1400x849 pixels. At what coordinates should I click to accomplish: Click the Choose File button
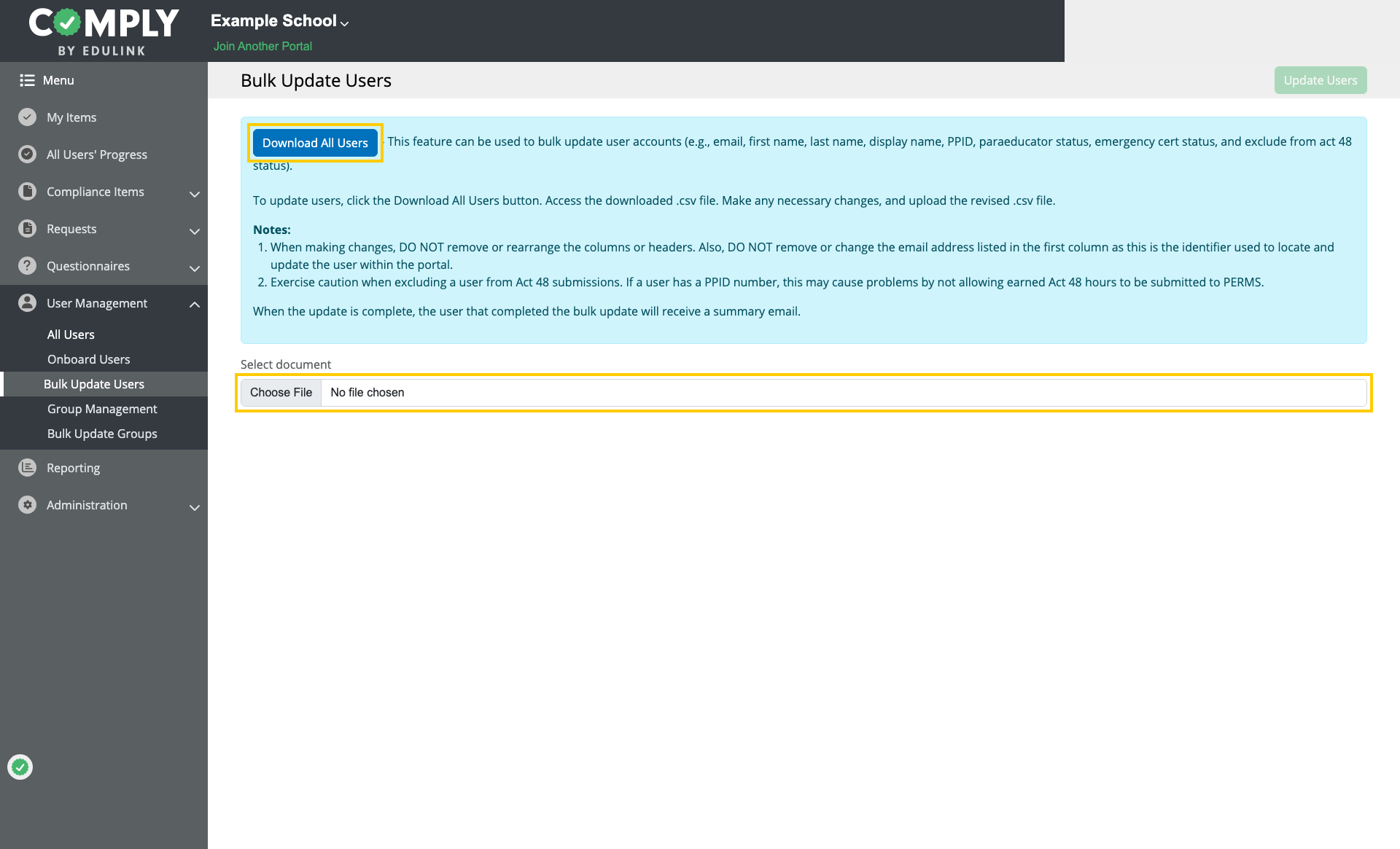(x=281, y=392)
